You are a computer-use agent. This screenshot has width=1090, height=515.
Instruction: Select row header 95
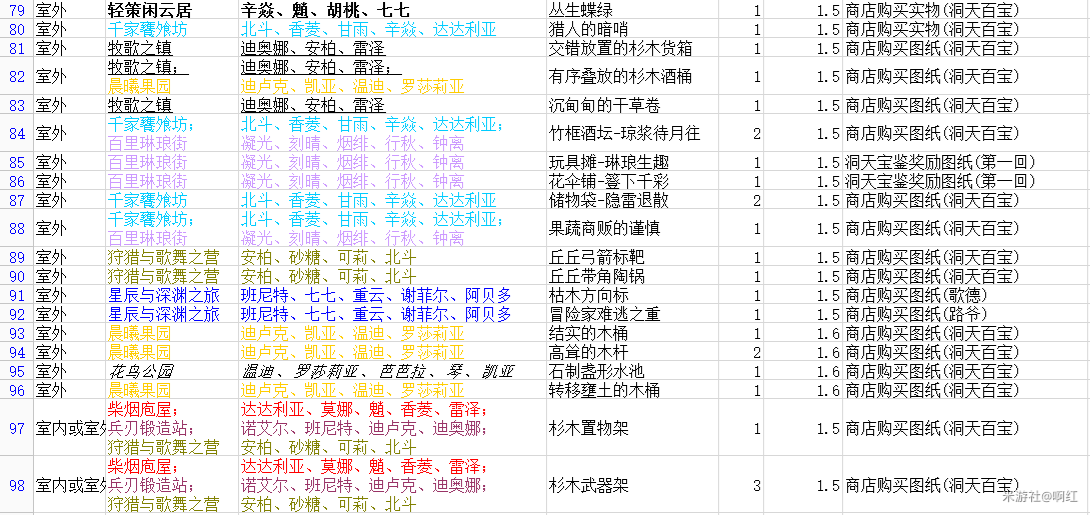(x=16, y=371)
